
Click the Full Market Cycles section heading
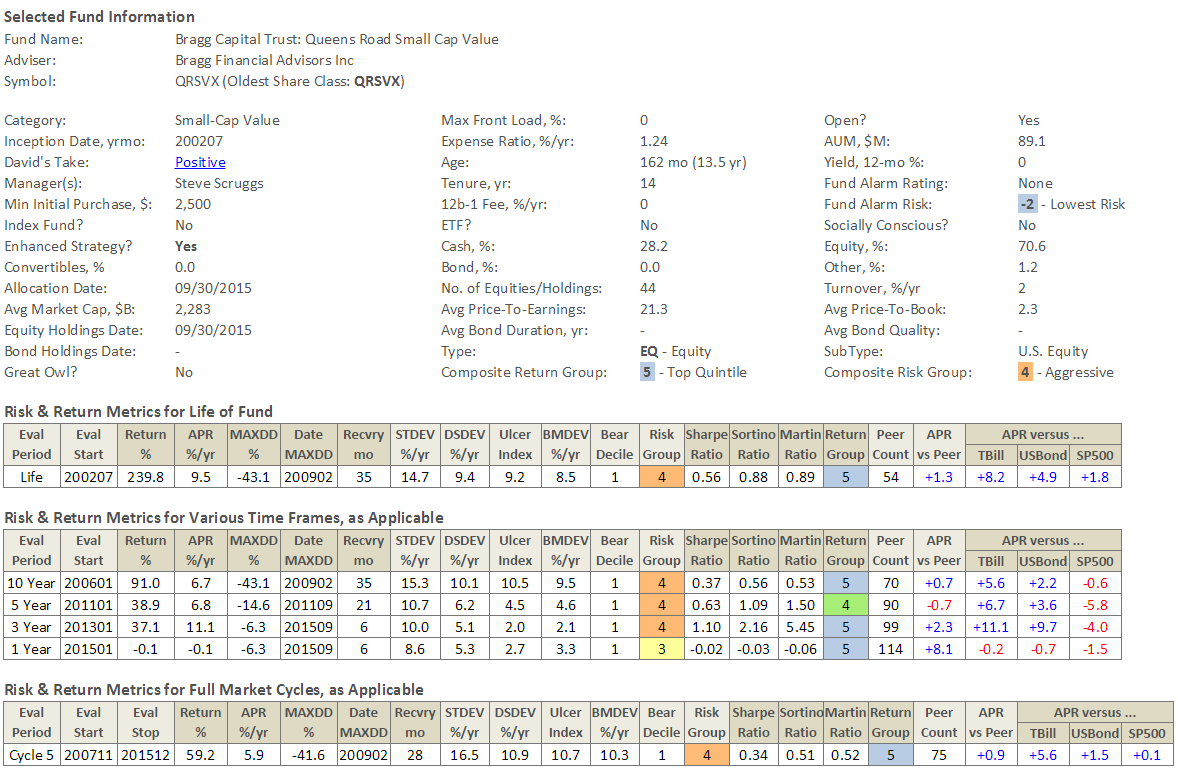pos(214,690)
